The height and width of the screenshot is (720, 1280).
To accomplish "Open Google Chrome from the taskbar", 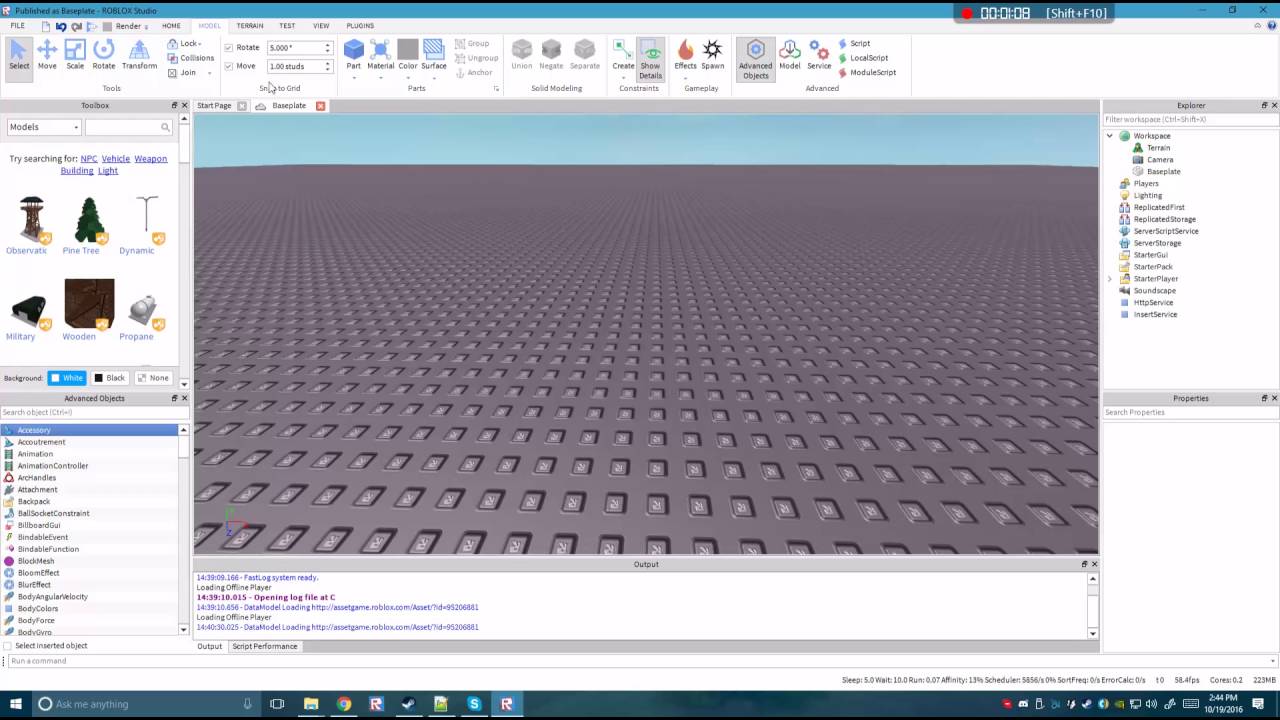I will pos(344,704).
